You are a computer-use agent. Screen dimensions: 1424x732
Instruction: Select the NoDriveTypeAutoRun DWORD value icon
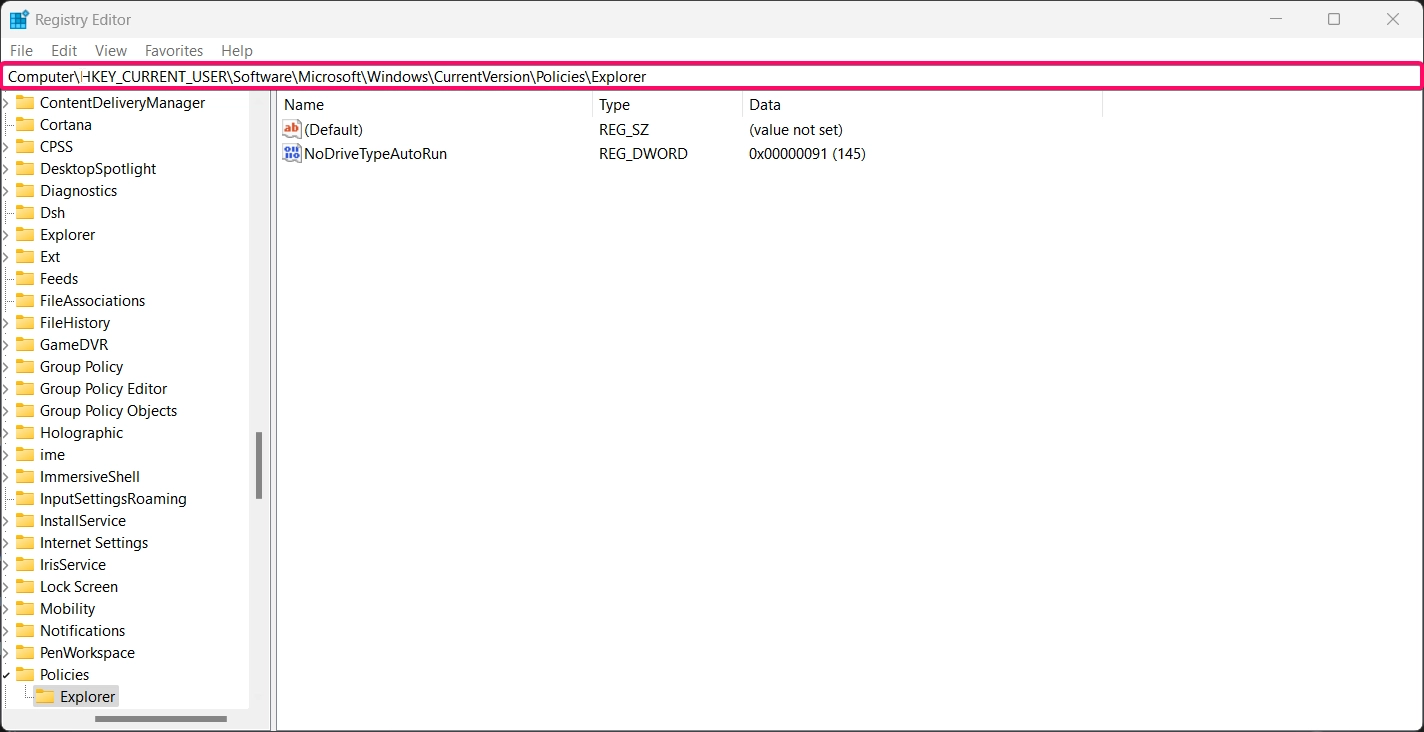292,153
